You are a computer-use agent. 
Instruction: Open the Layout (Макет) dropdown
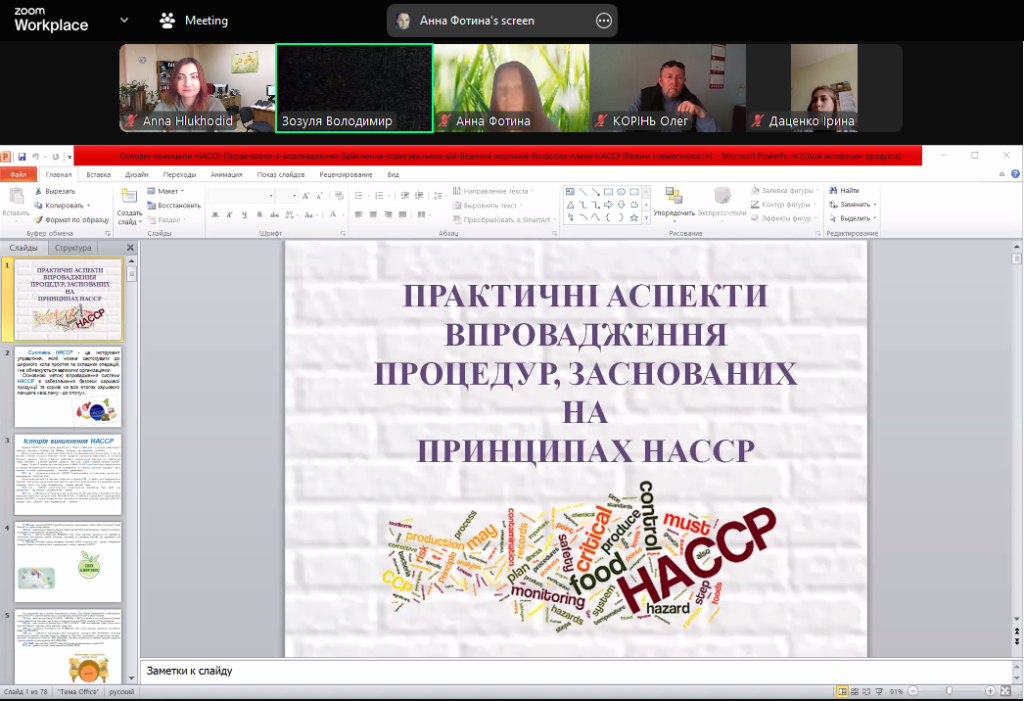[168, 190]
